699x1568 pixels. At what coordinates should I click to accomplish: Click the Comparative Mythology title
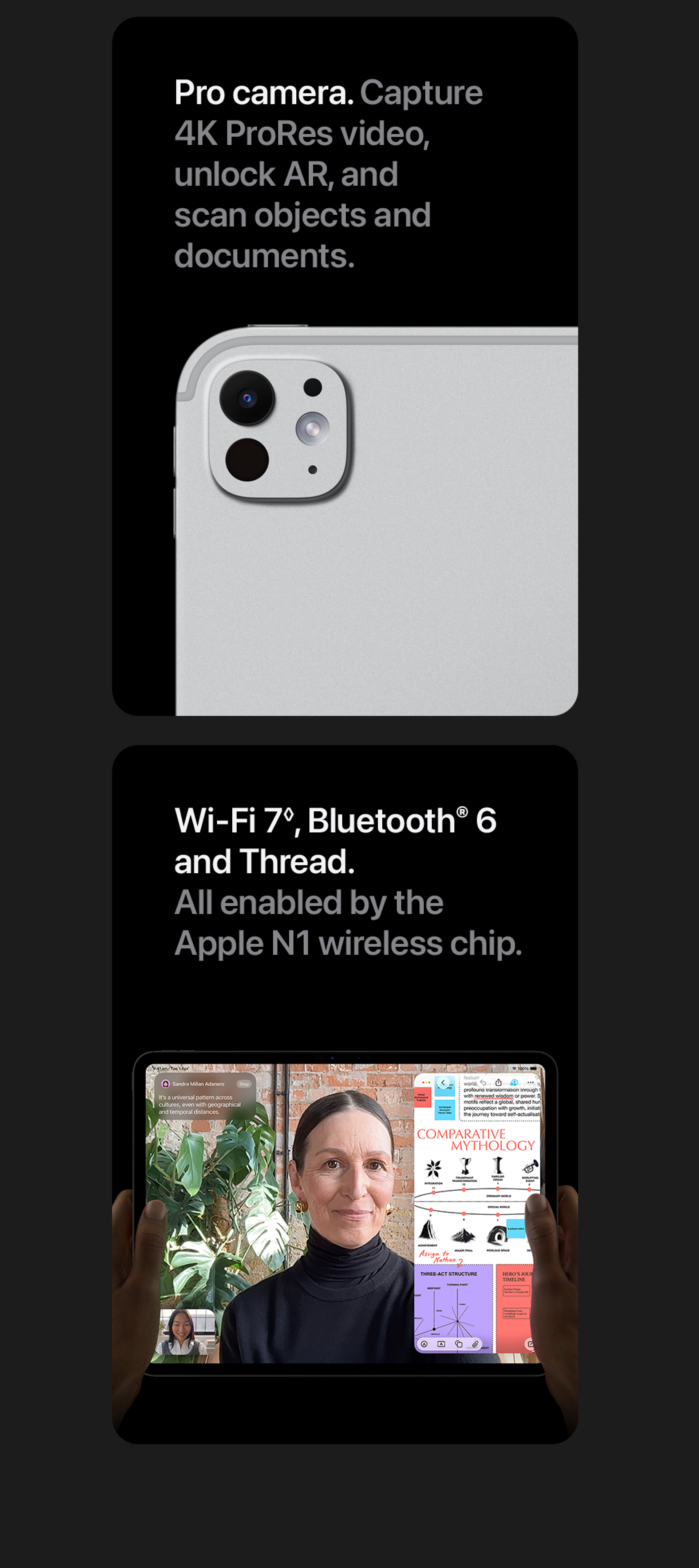coord(476,1139)
